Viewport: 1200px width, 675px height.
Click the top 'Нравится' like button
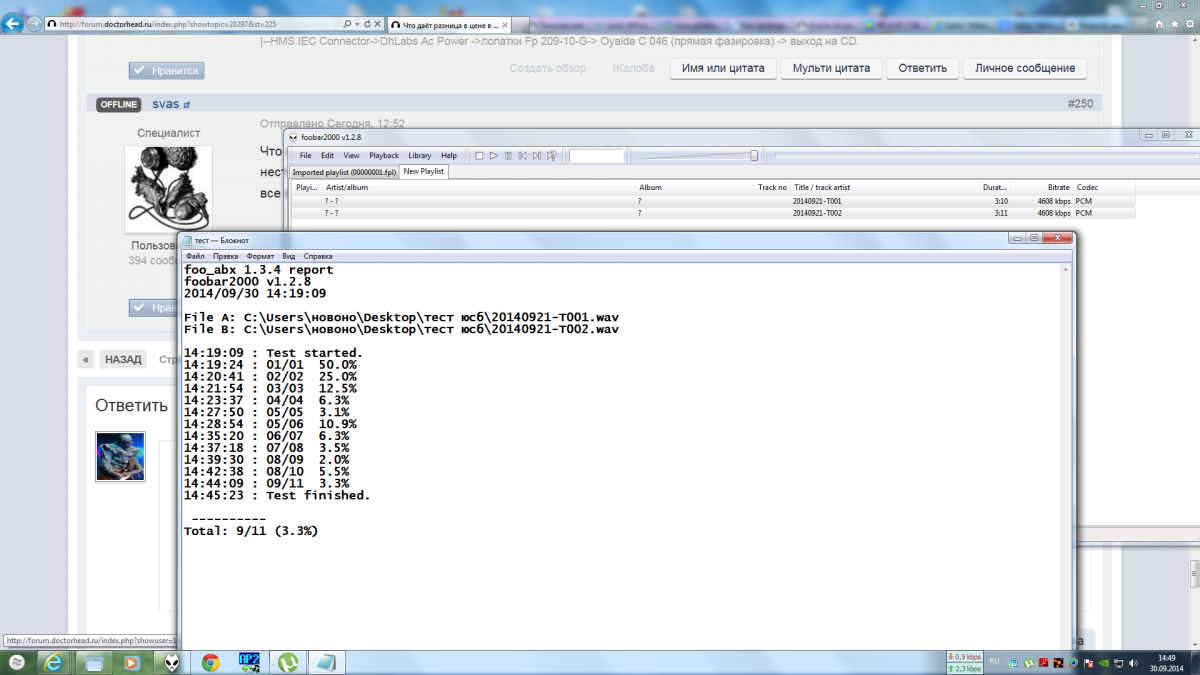click(x=167, y=70)
